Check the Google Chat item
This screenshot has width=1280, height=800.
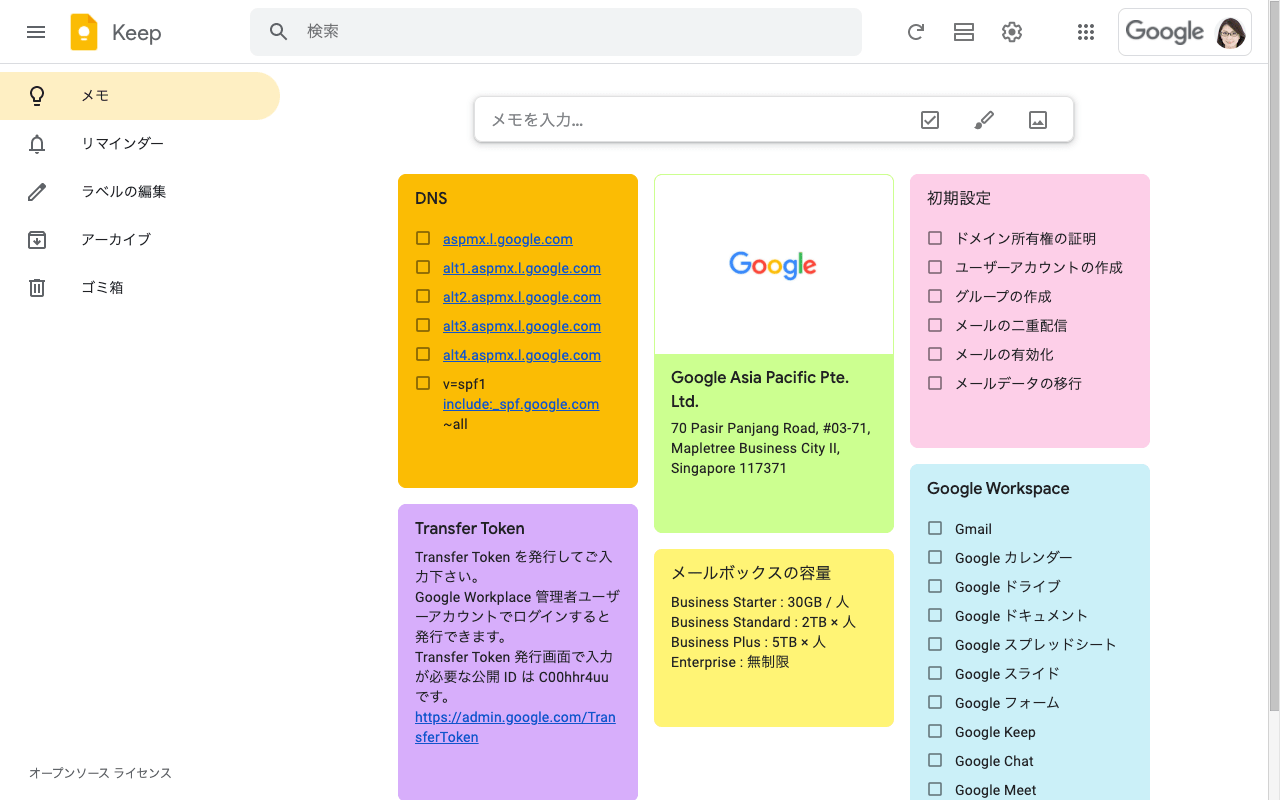(935, 760)
